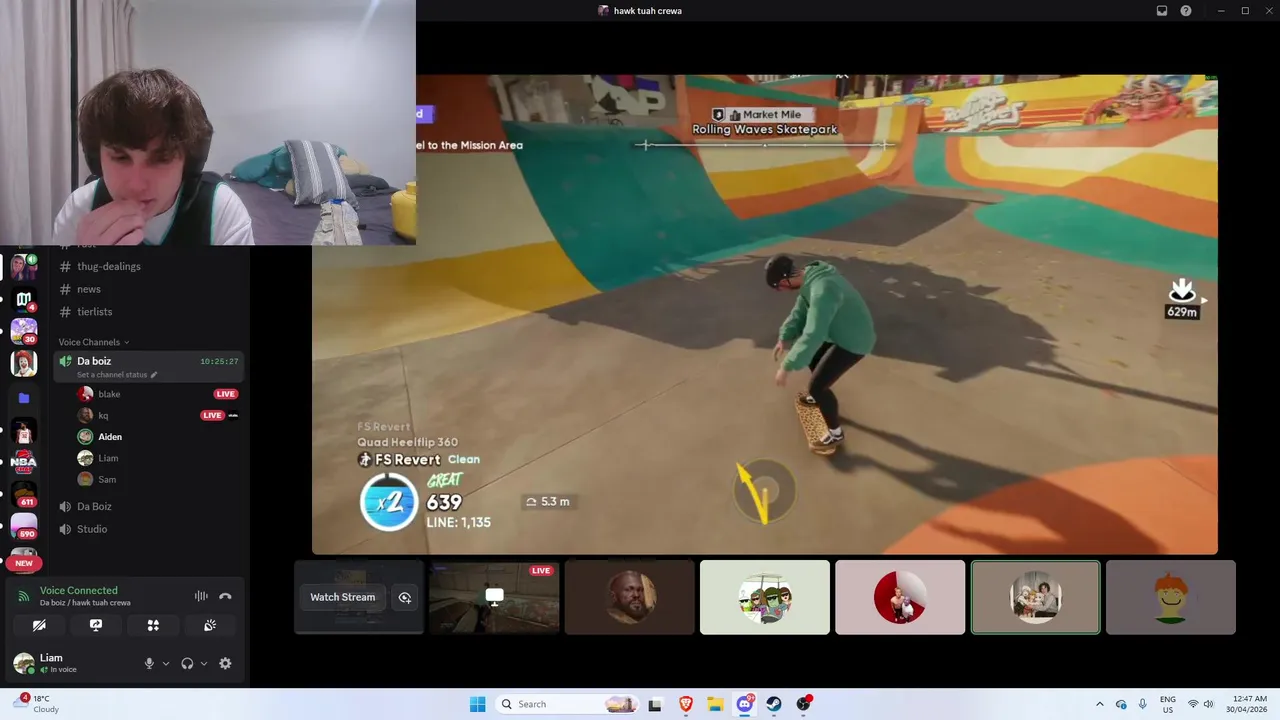Image resolution: width=1280 pixels, height=720 pixels.
Task: Deafen with the headphones icon
Action: (x=187, y=663)
